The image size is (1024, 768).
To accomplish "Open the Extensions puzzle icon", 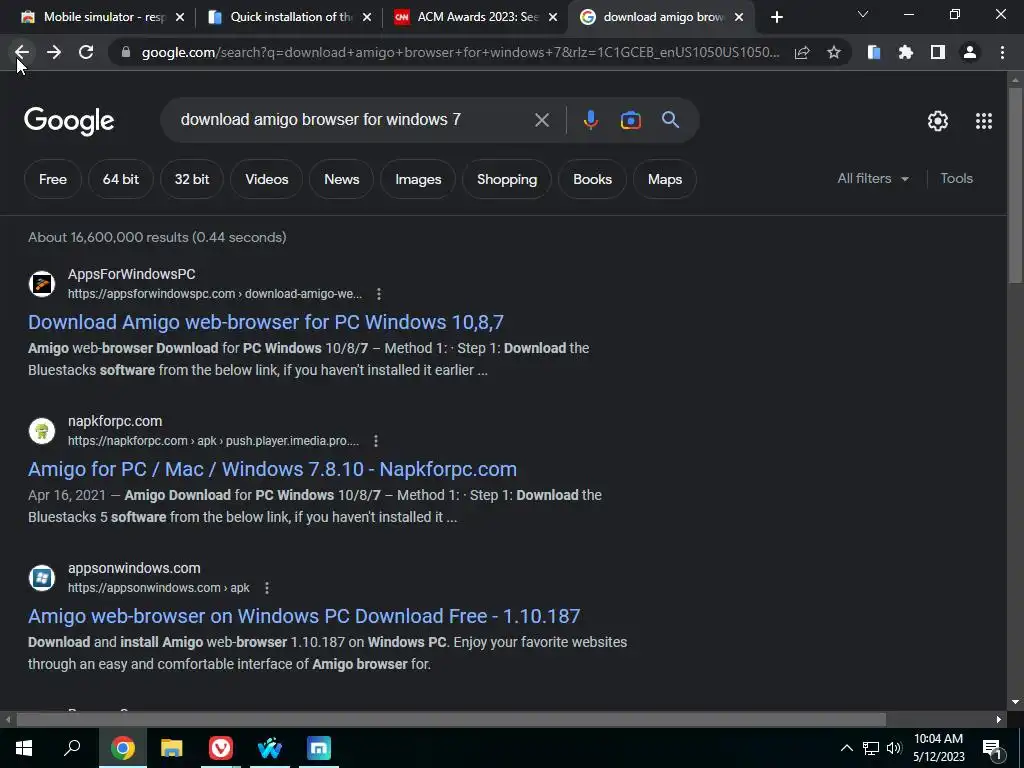I will (x=906, y=52).
